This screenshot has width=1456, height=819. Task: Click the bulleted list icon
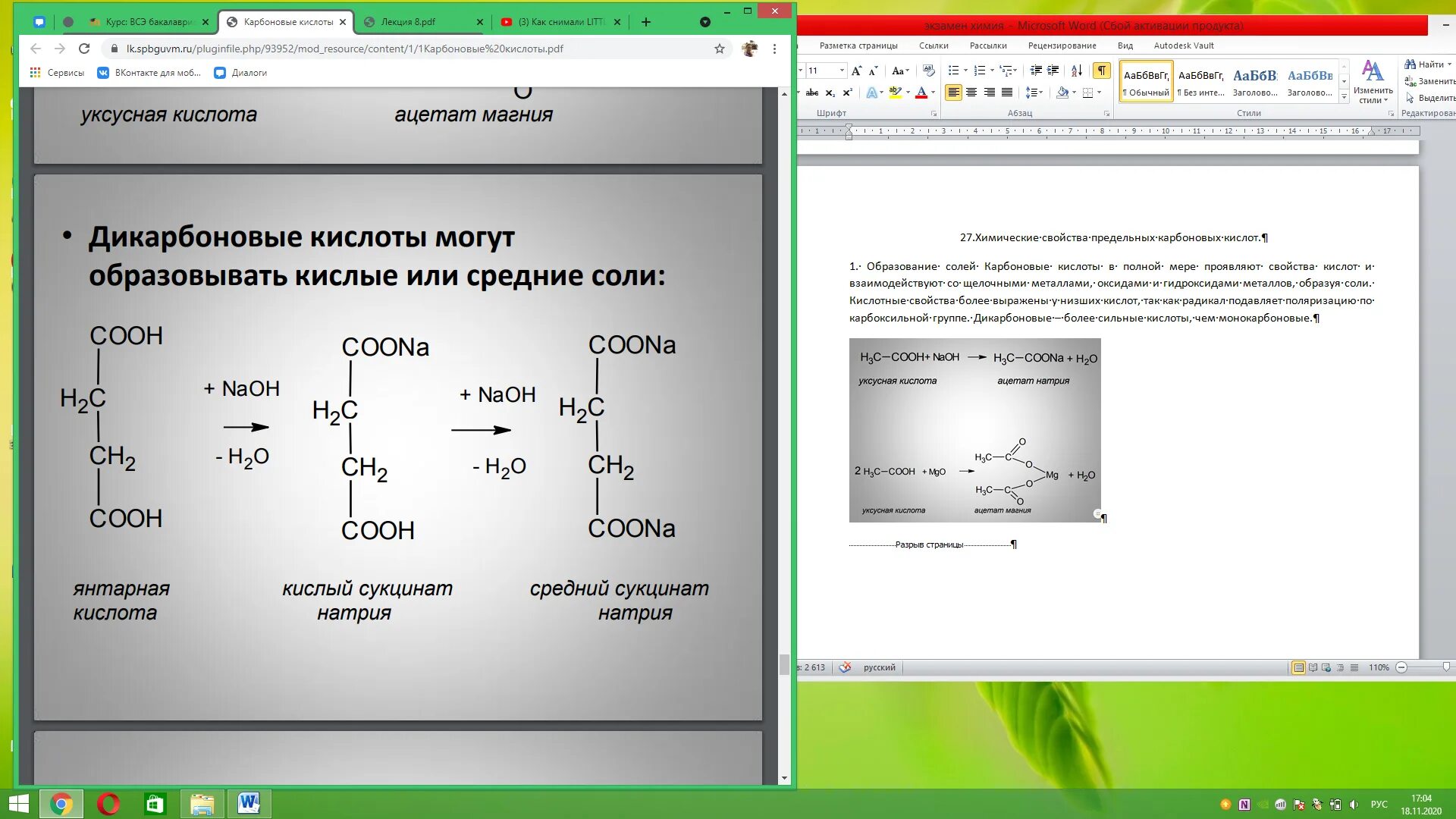(x=954, y=71)
